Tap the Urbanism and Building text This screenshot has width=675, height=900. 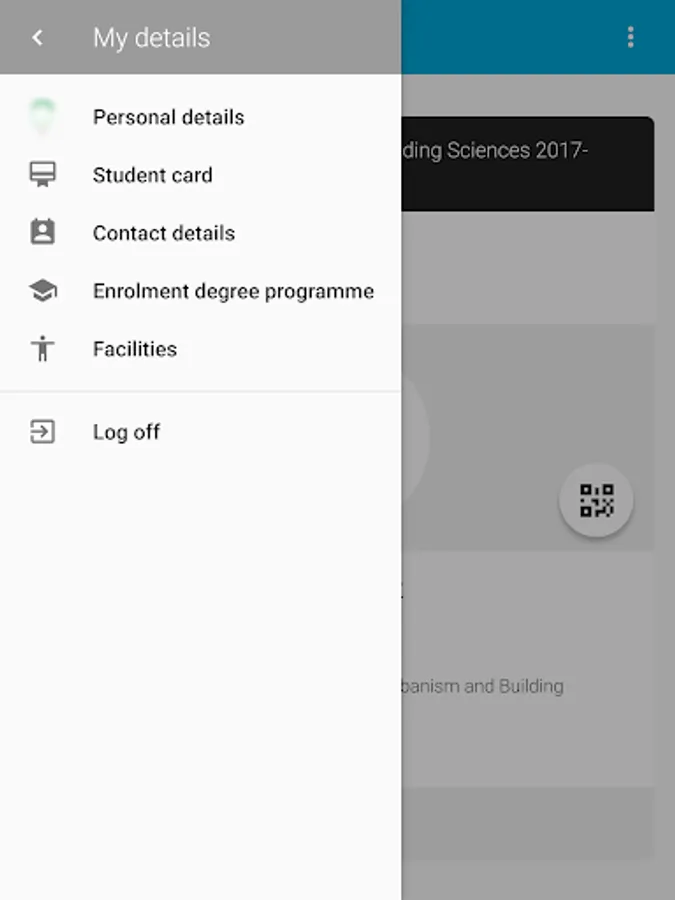click(x=482, y=686)
